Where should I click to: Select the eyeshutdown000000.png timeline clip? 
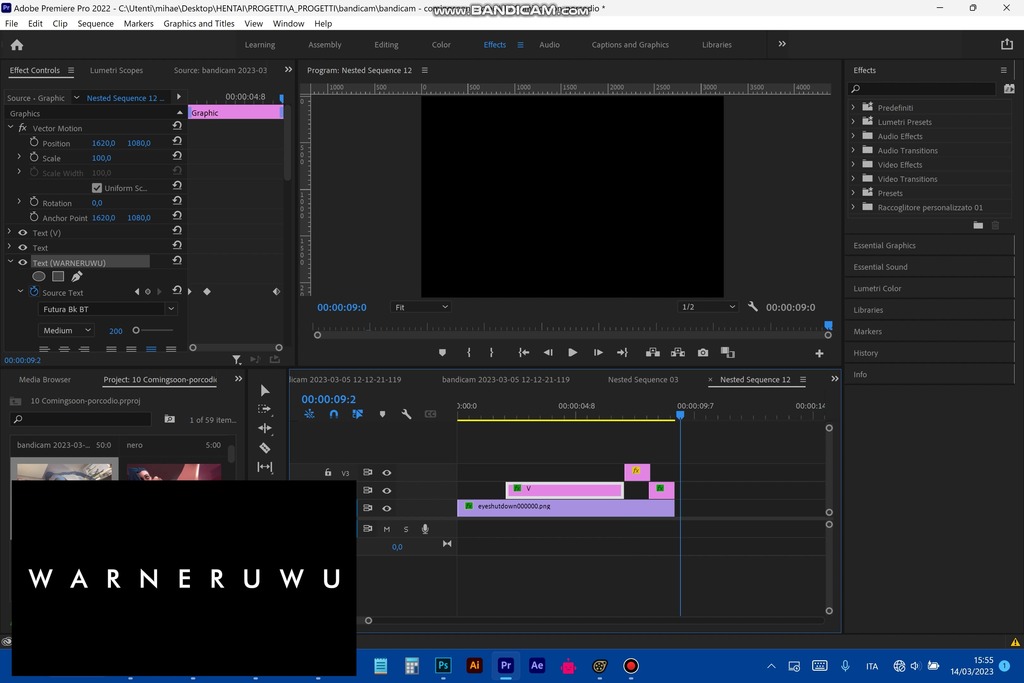pyautogui.click(x=566, y=507)
